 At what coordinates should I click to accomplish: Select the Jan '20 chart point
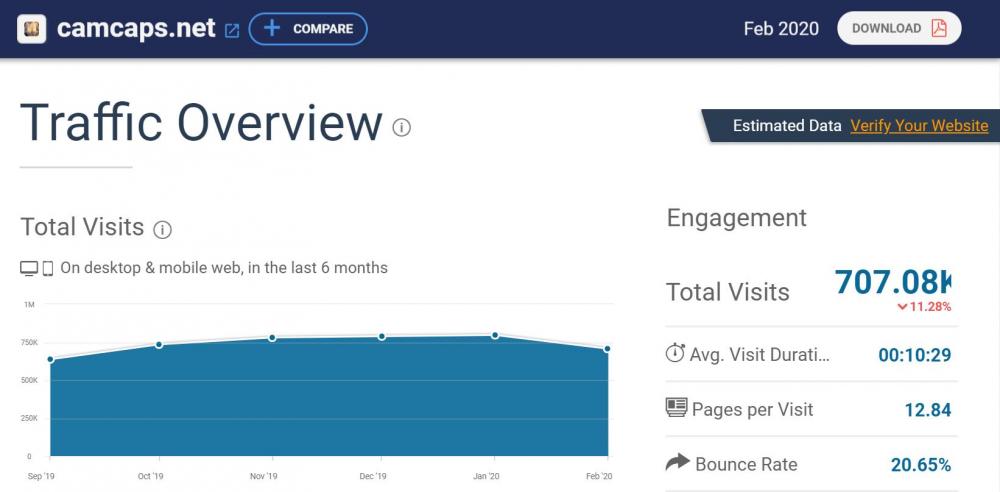pyautogui.click(x=495, y=335)
